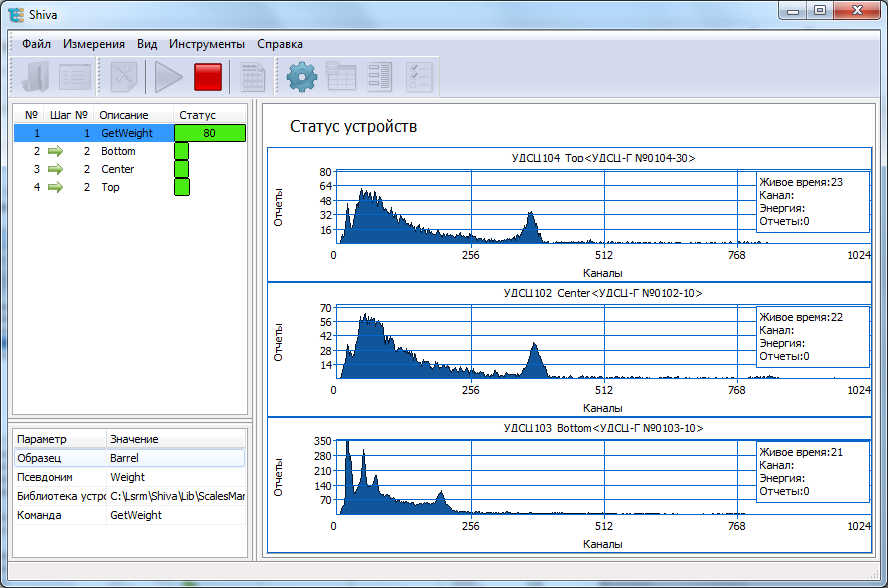The height and width of the screenshot is (588, 888).
Task: Select the GetWeight step row
Action: (x=125, y=133)
